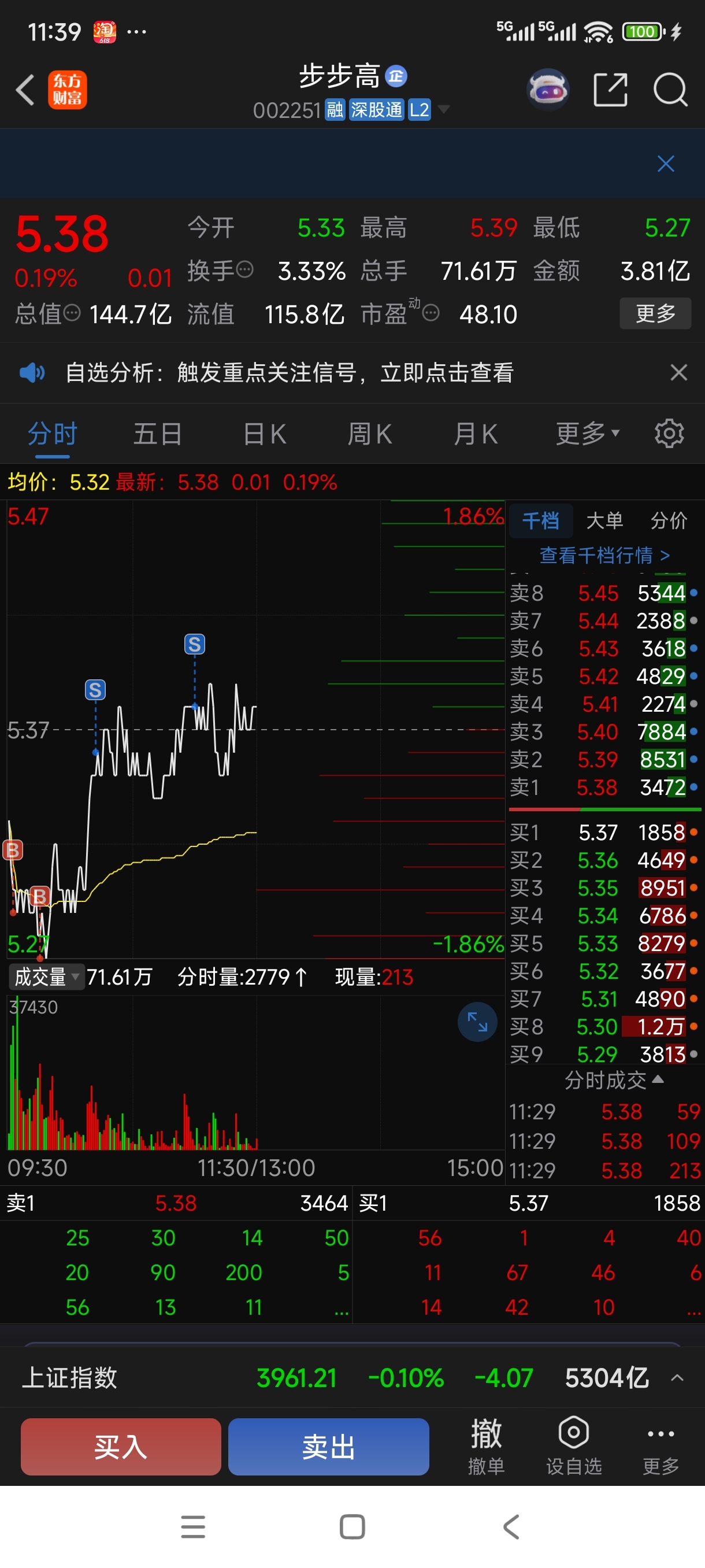
Task: Select the 卖1 row at 5.38
Action: (604, 787)
